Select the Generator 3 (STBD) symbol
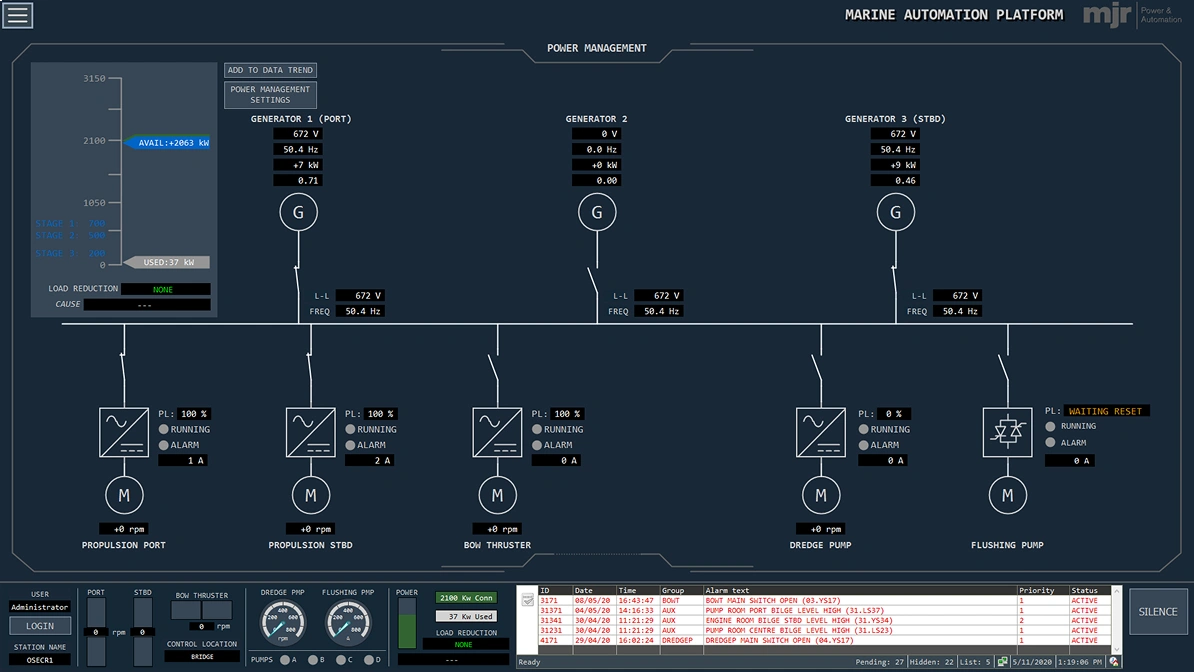The height and width of the screenshot is (672, 1194). click(896, 213)
